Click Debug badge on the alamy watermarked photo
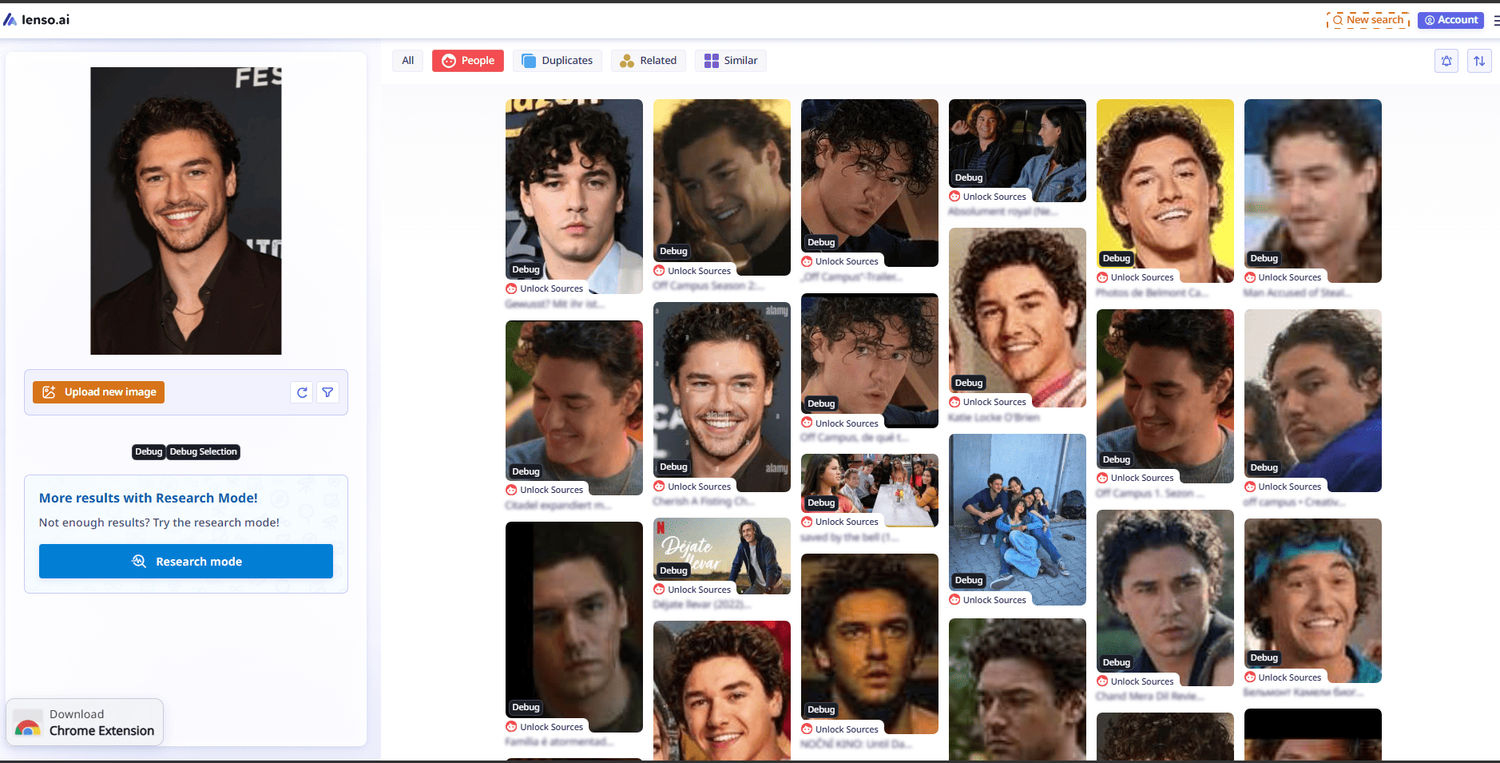This screenshot has width=1500, height=763. tap(673, 467)
